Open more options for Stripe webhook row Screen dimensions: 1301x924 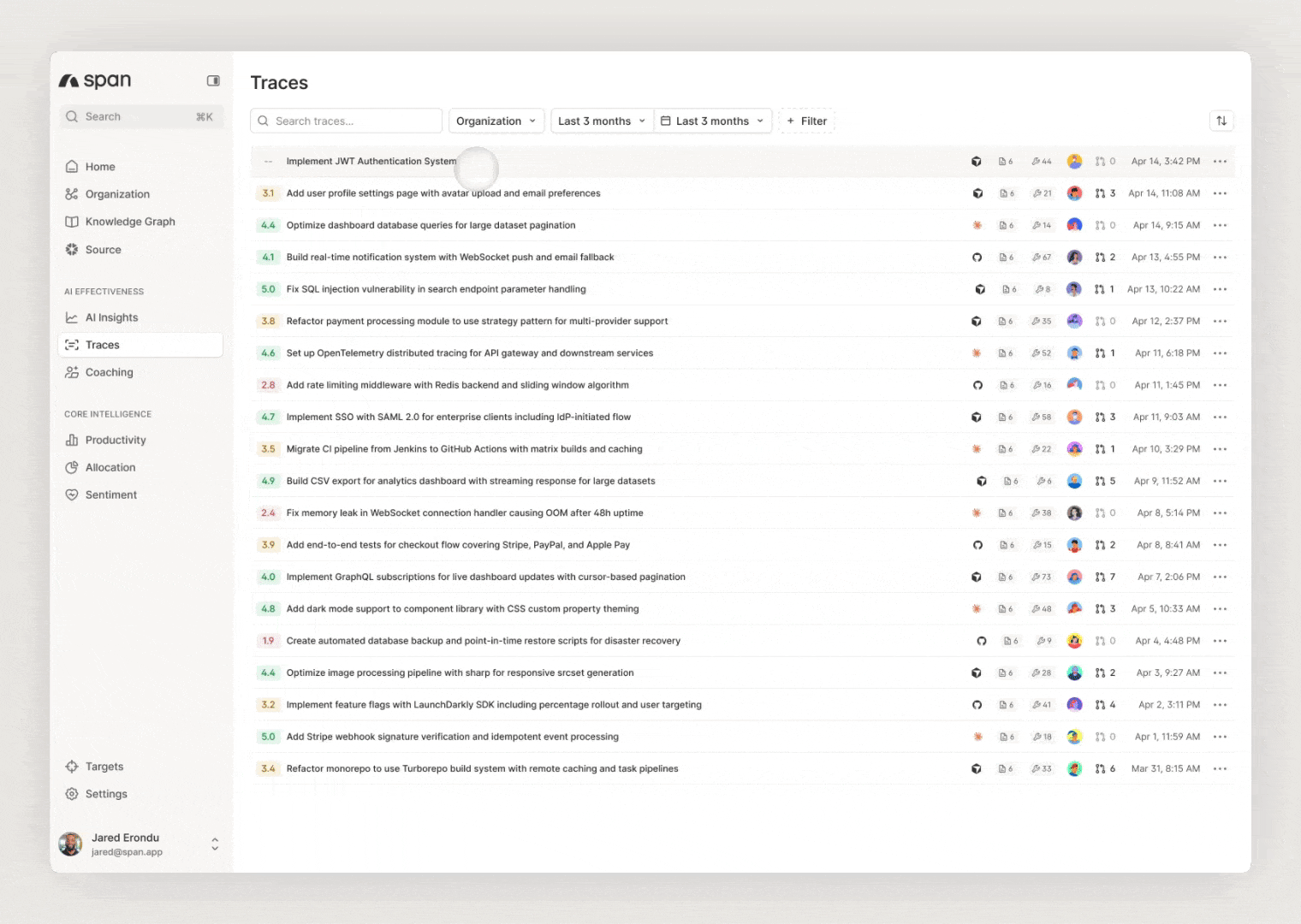point(1220,737)
